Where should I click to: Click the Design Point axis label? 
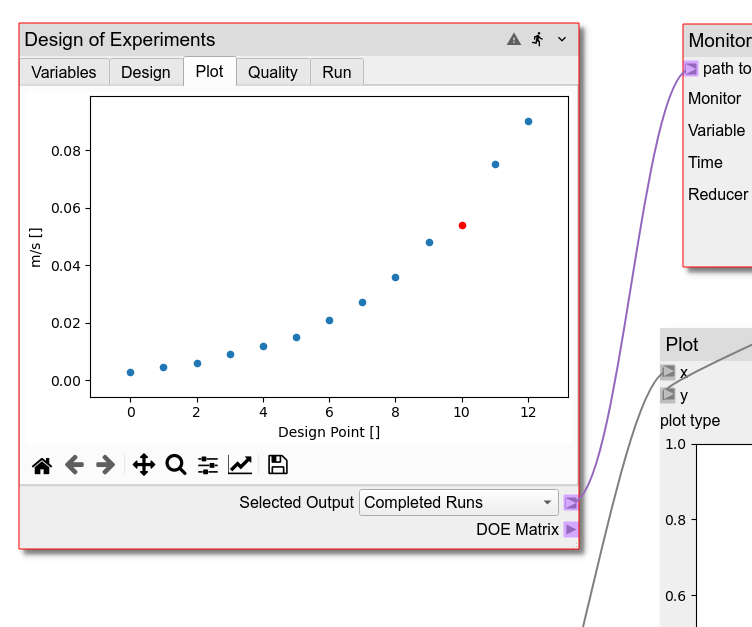(329, 432)
